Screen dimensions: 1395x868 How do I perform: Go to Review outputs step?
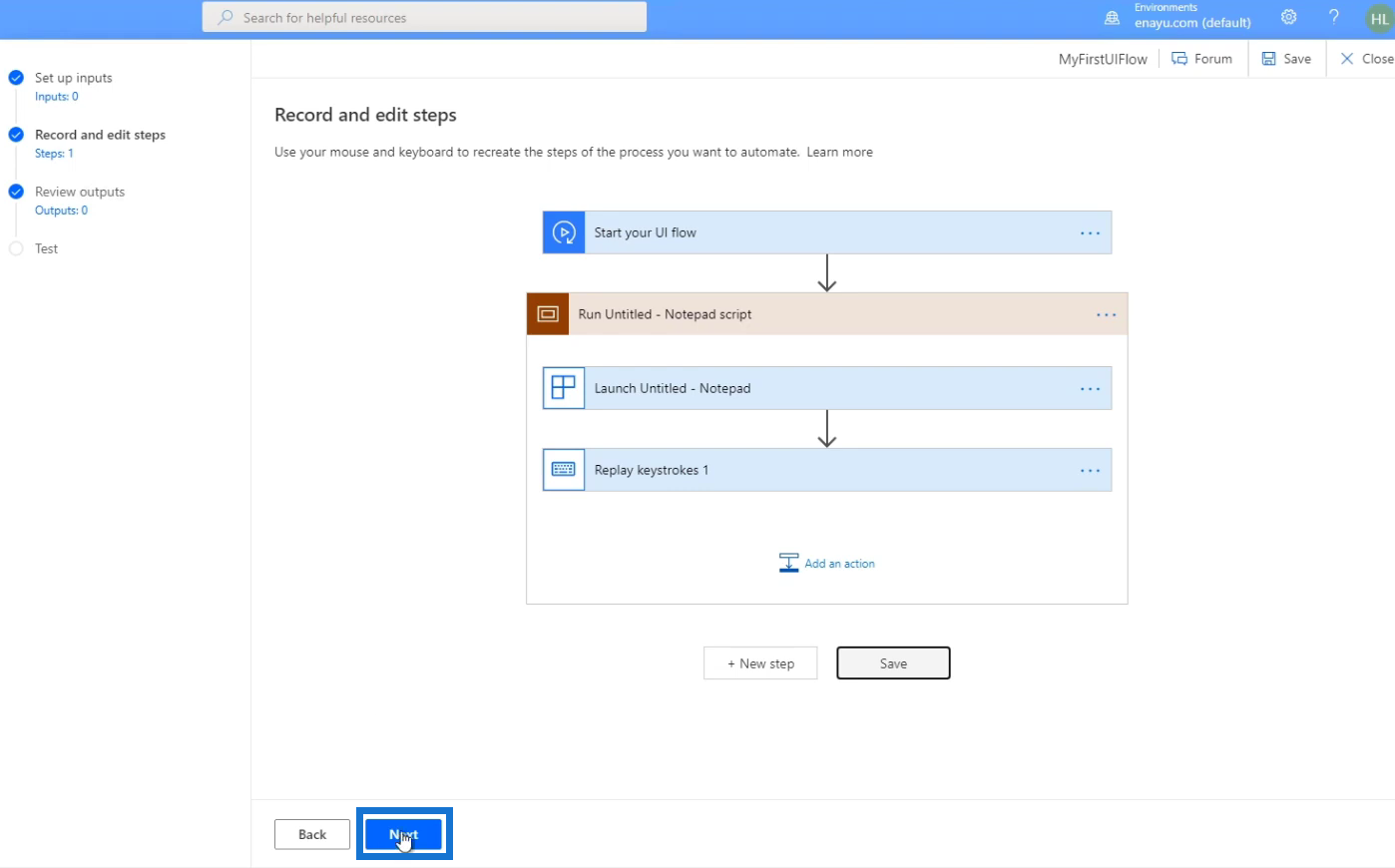tap(80, 192)
